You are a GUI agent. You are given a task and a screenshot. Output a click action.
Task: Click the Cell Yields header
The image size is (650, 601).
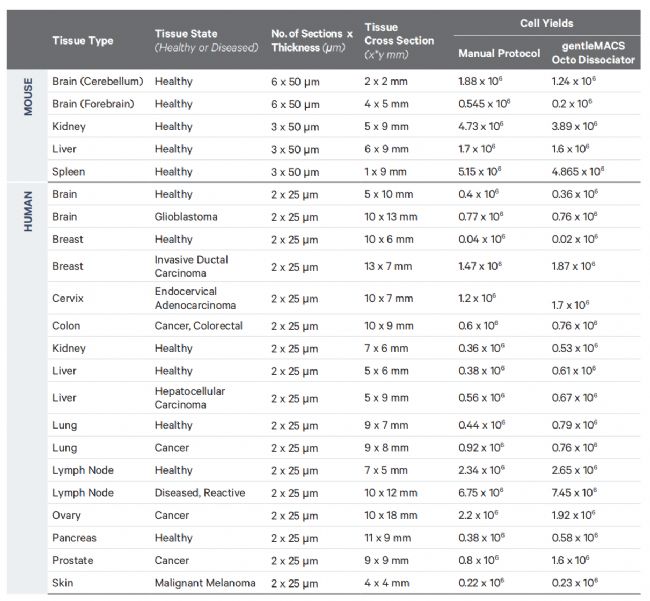point(547,22)
